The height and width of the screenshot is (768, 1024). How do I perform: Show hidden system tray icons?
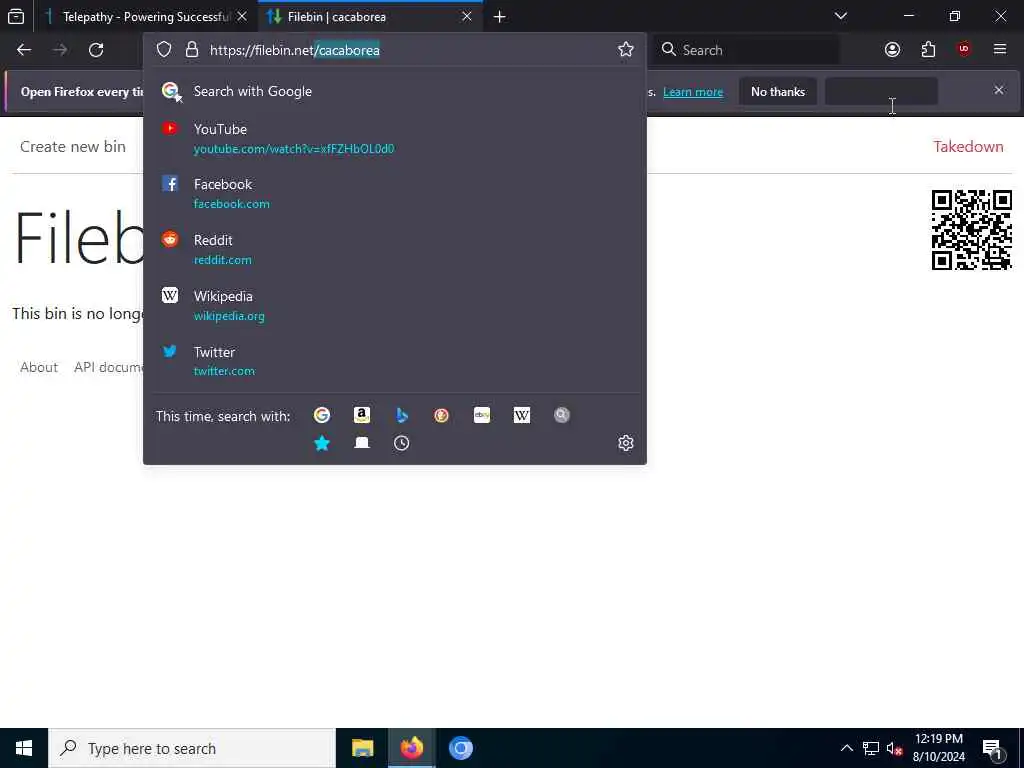coord(846,748)
